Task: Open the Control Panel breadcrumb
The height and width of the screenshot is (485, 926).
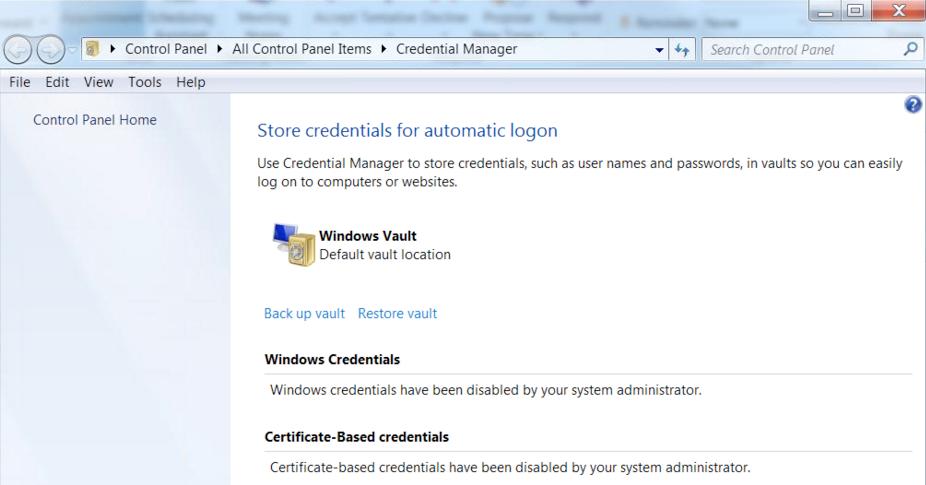Action: coord(166,49)
